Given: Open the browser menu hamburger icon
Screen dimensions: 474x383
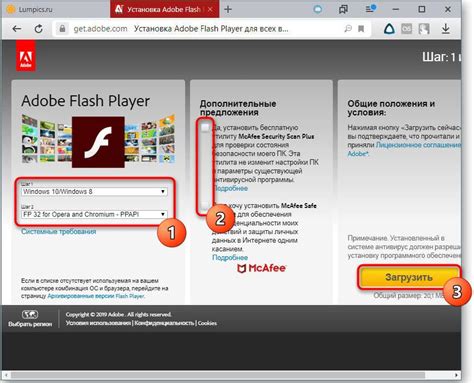Looking at the screenshot, I should (x=370, y=9).
